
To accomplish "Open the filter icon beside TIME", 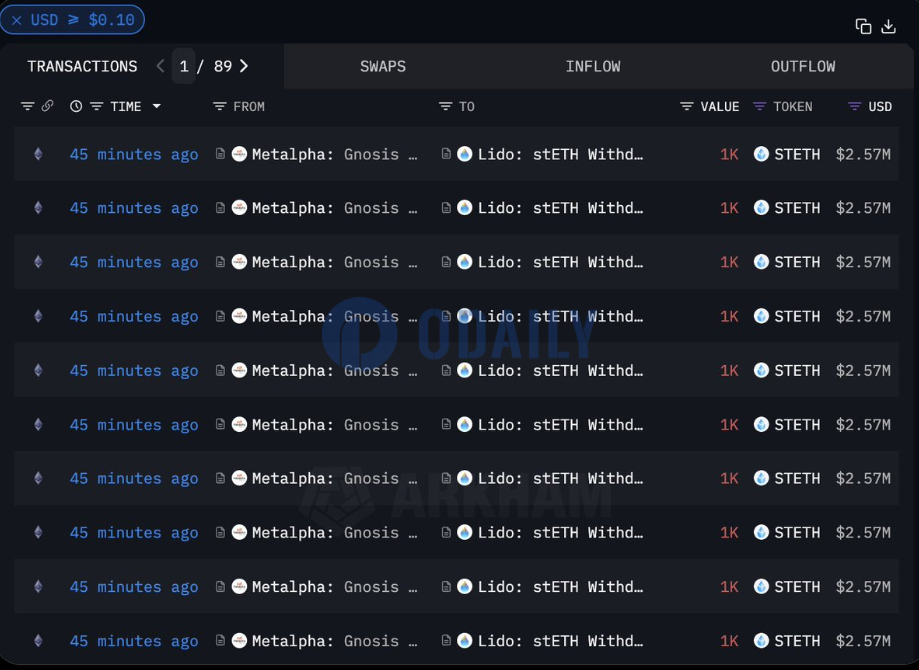I will coord(97,106).
